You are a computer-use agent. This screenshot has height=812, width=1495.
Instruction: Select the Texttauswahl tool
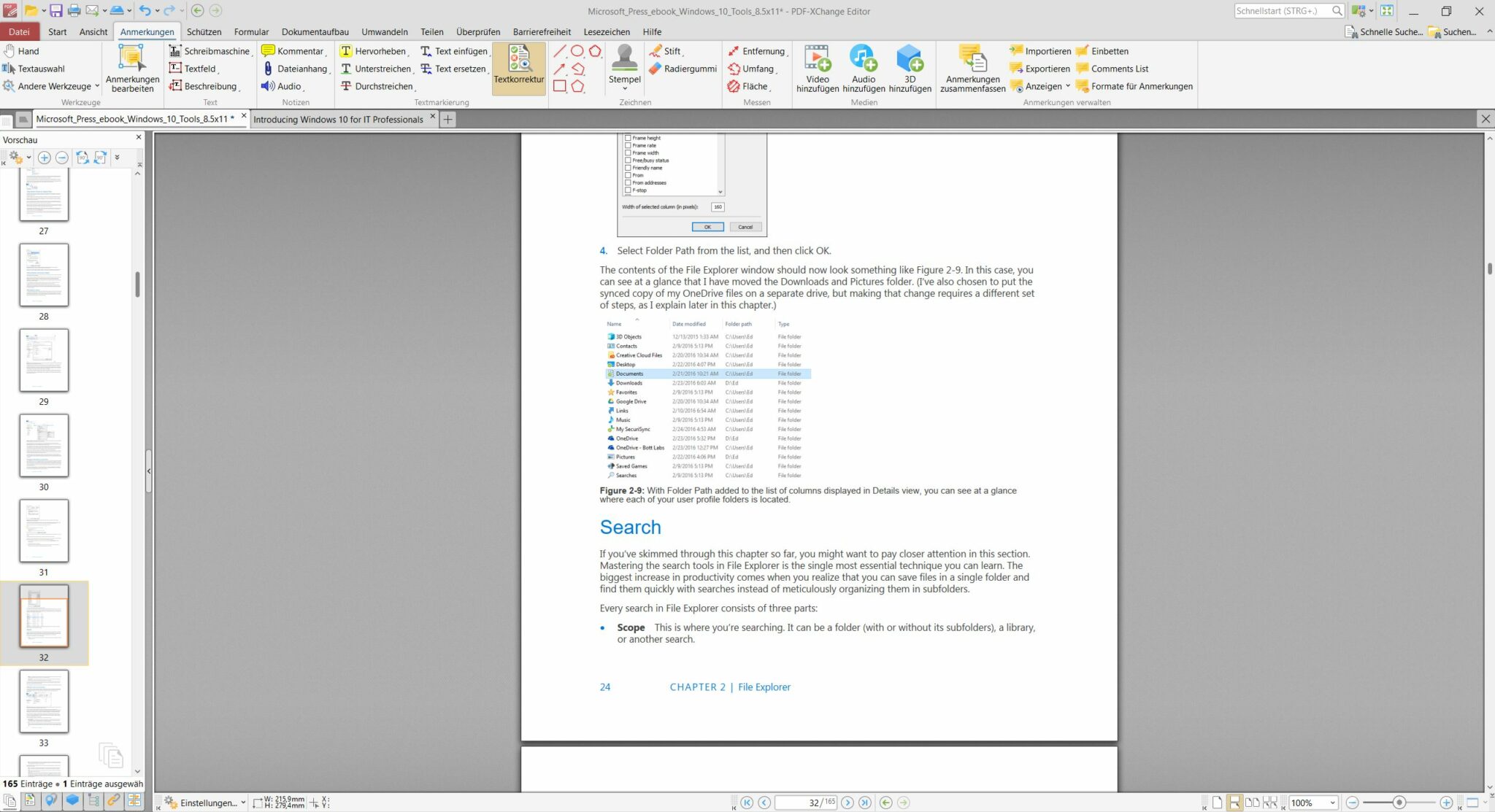38,68
